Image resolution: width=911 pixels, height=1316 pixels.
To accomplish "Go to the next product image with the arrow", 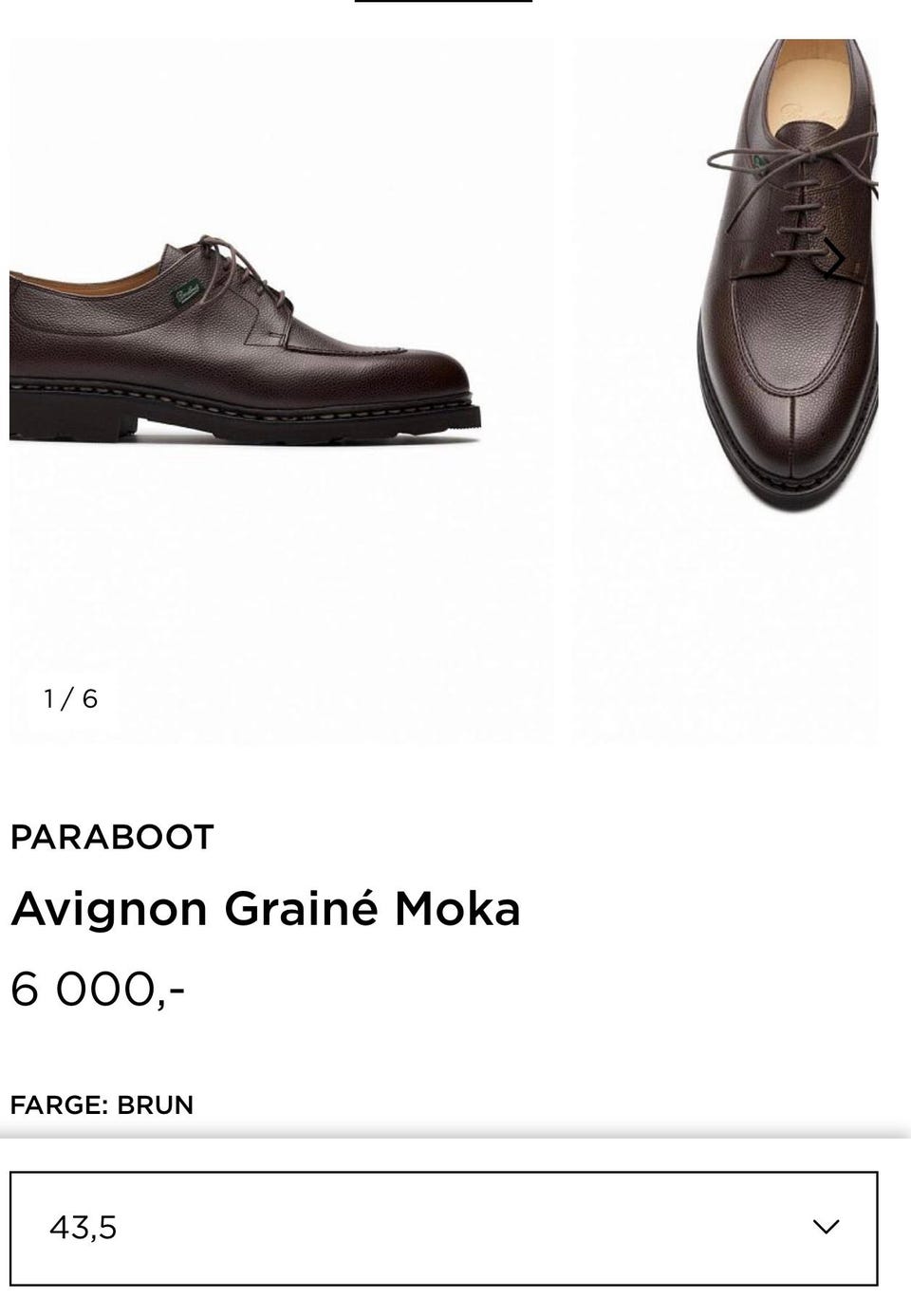I will (835, 258).
